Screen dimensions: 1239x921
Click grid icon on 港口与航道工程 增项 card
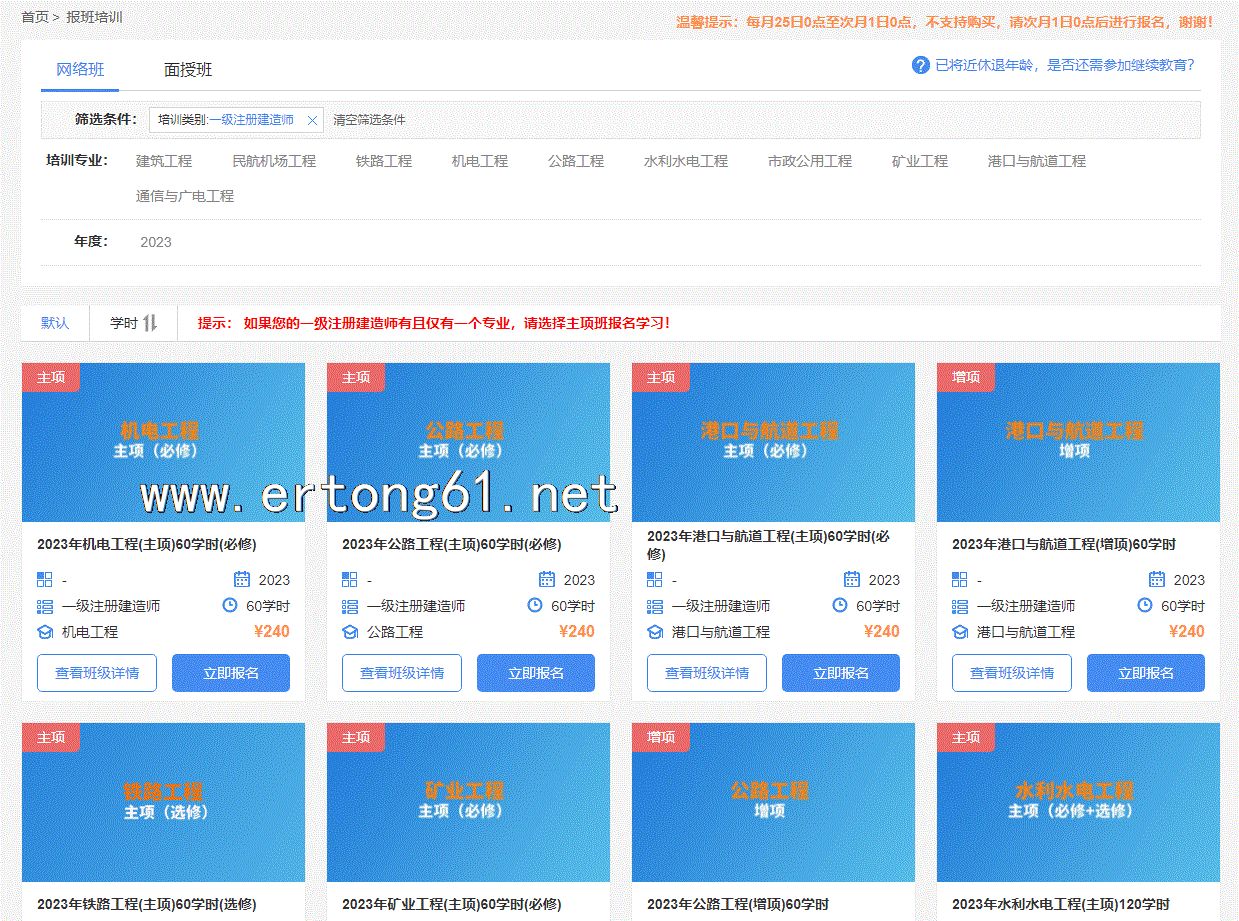(x=959, y=579)
